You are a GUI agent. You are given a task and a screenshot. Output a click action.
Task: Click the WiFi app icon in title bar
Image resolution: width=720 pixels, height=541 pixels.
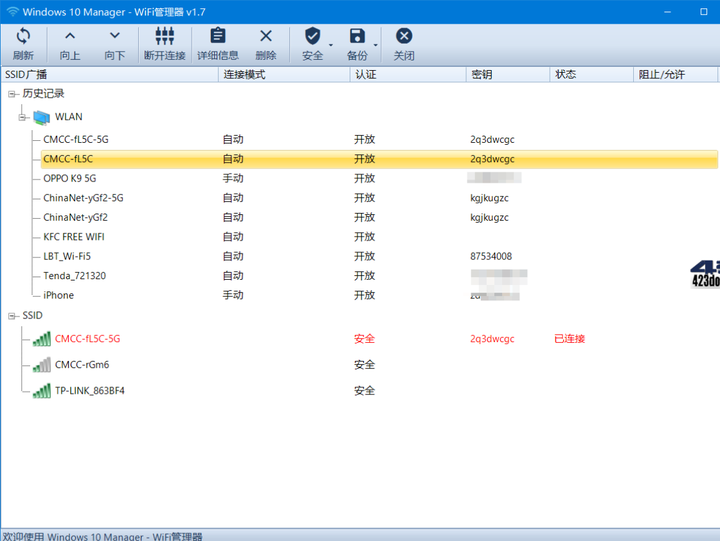click(x=13, y=11)
